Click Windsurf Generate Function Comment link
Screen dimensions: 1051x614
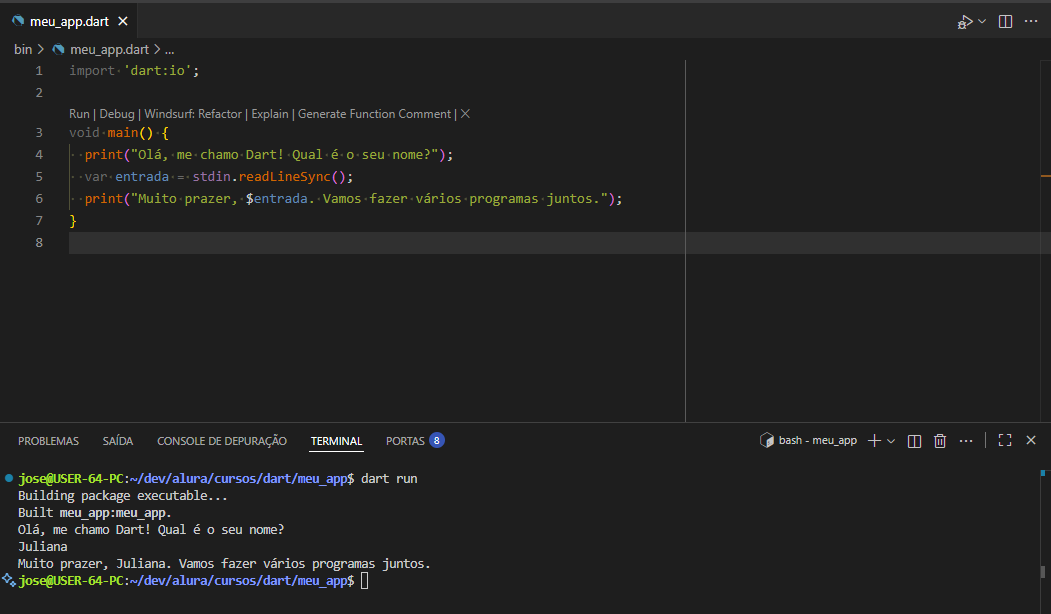pos(375,114)
